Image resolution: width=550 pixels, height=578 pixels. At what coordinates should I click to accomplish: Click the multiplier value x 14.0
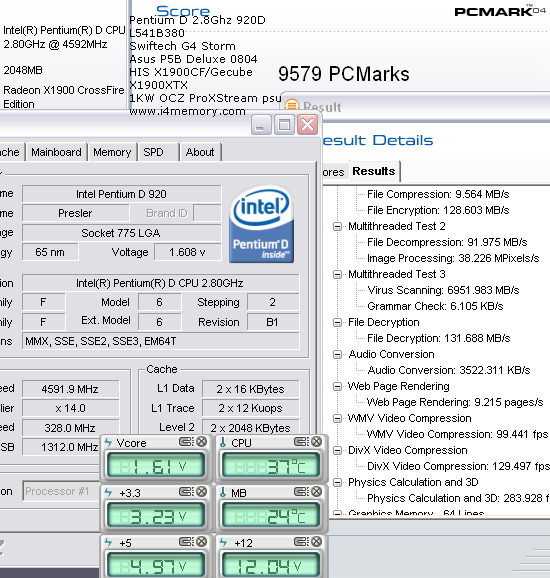70,408
